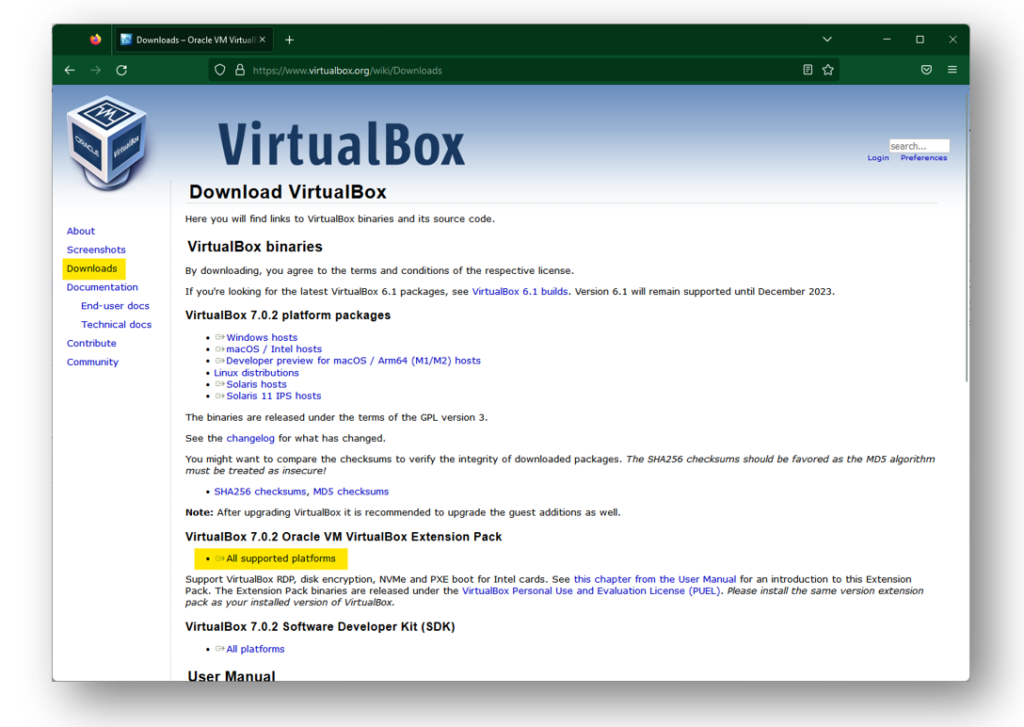Screen dimensions: 1024x727
Task: Click the forward navigation arrow
Action: (96, 70)
